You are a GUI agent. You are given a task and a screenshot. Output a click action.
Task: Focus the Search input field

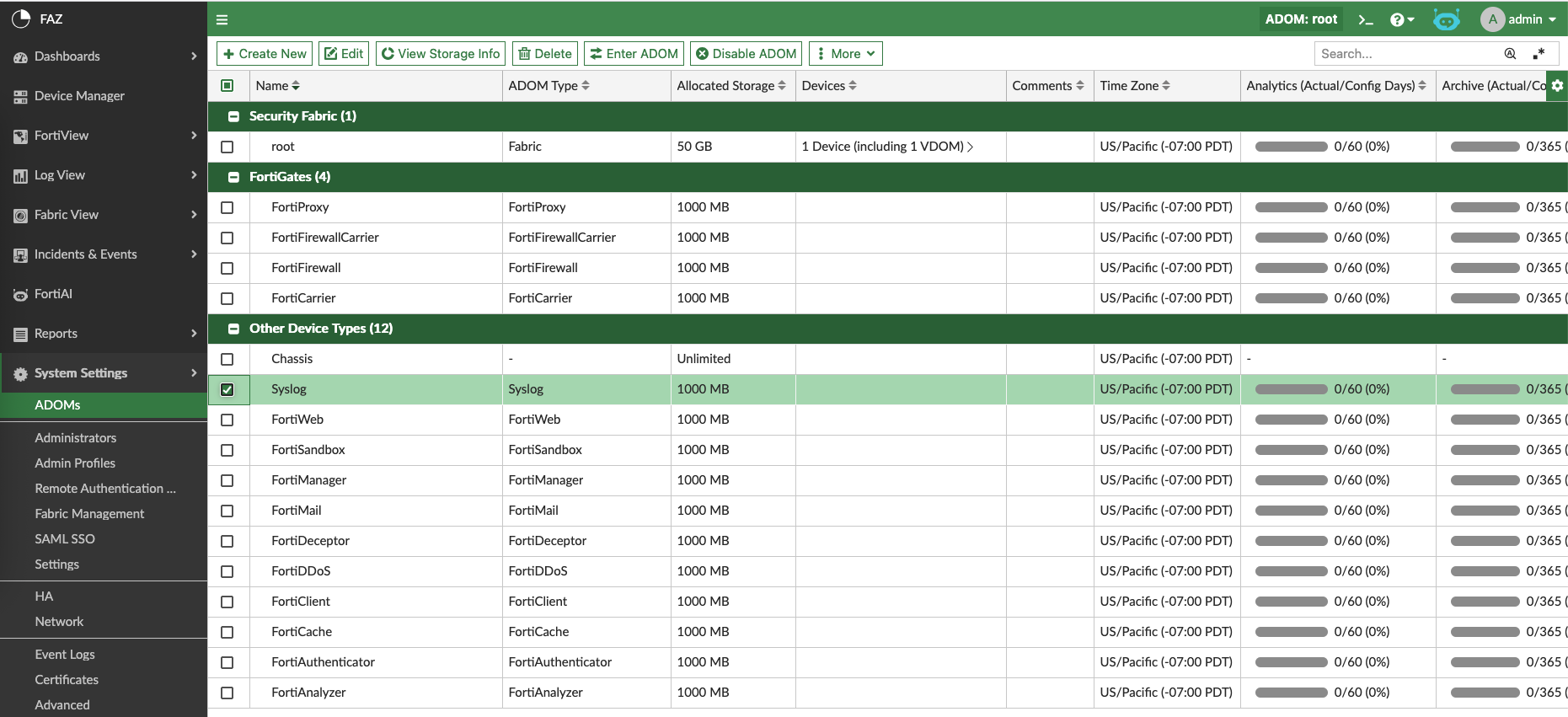tap(1407, 54)
